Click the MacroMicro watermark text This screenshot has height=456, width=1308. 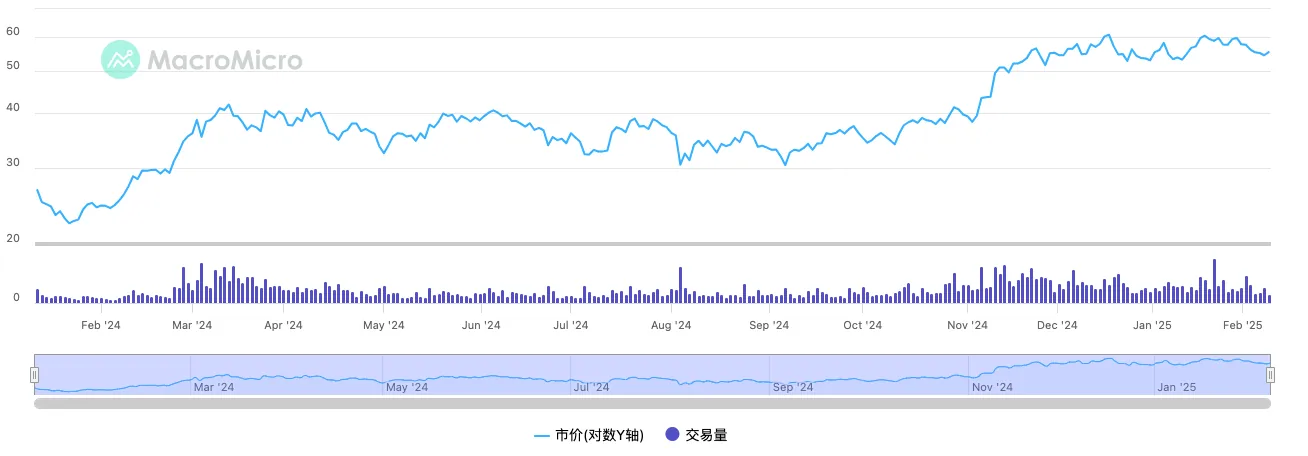(x=225, y=61)
